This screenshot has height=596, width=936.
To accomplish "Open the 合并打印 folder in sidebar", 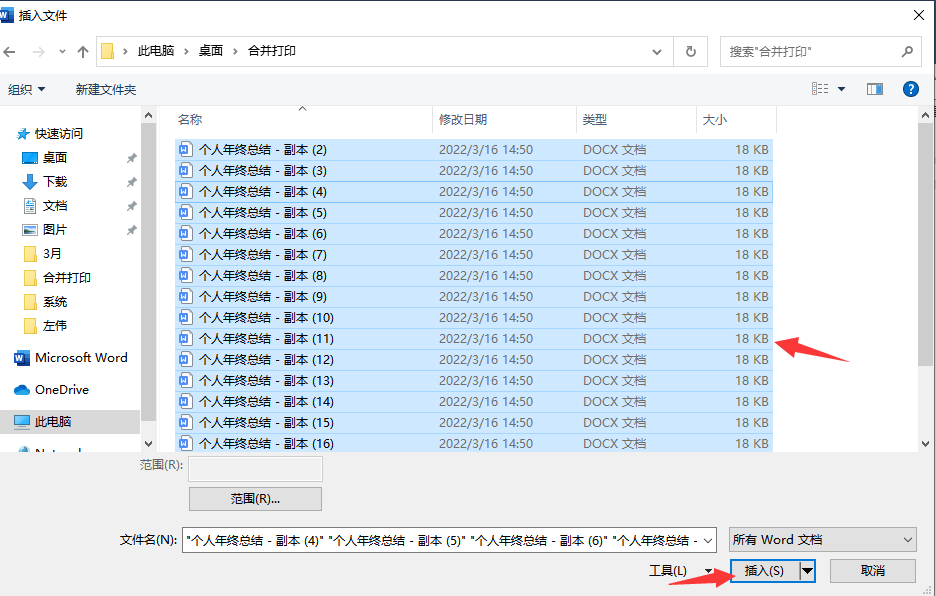I will pos(67,278).
